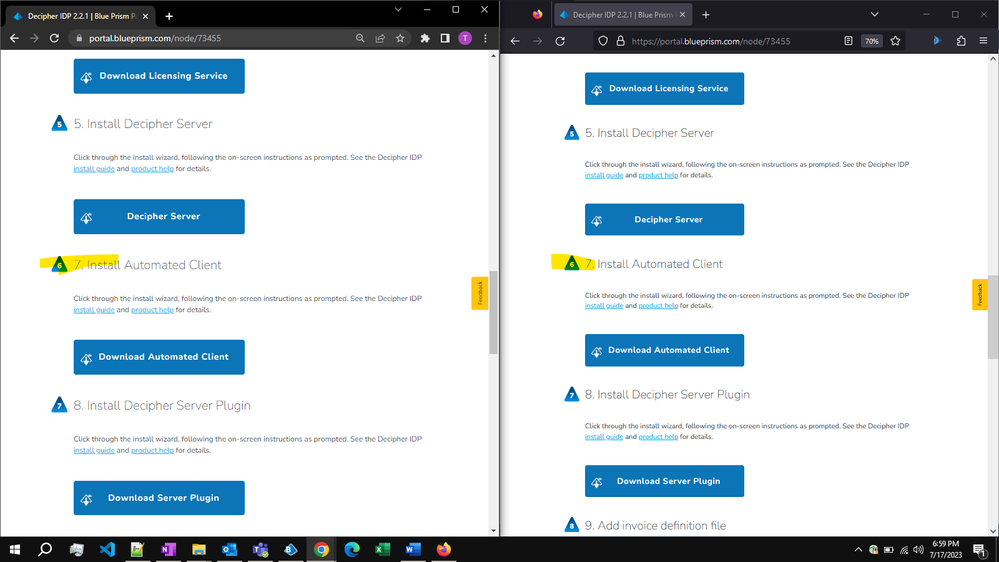Close Decipher IDP tab in Firefox
The width and height of the screenshot is (999, 562).
pos(682,15)
